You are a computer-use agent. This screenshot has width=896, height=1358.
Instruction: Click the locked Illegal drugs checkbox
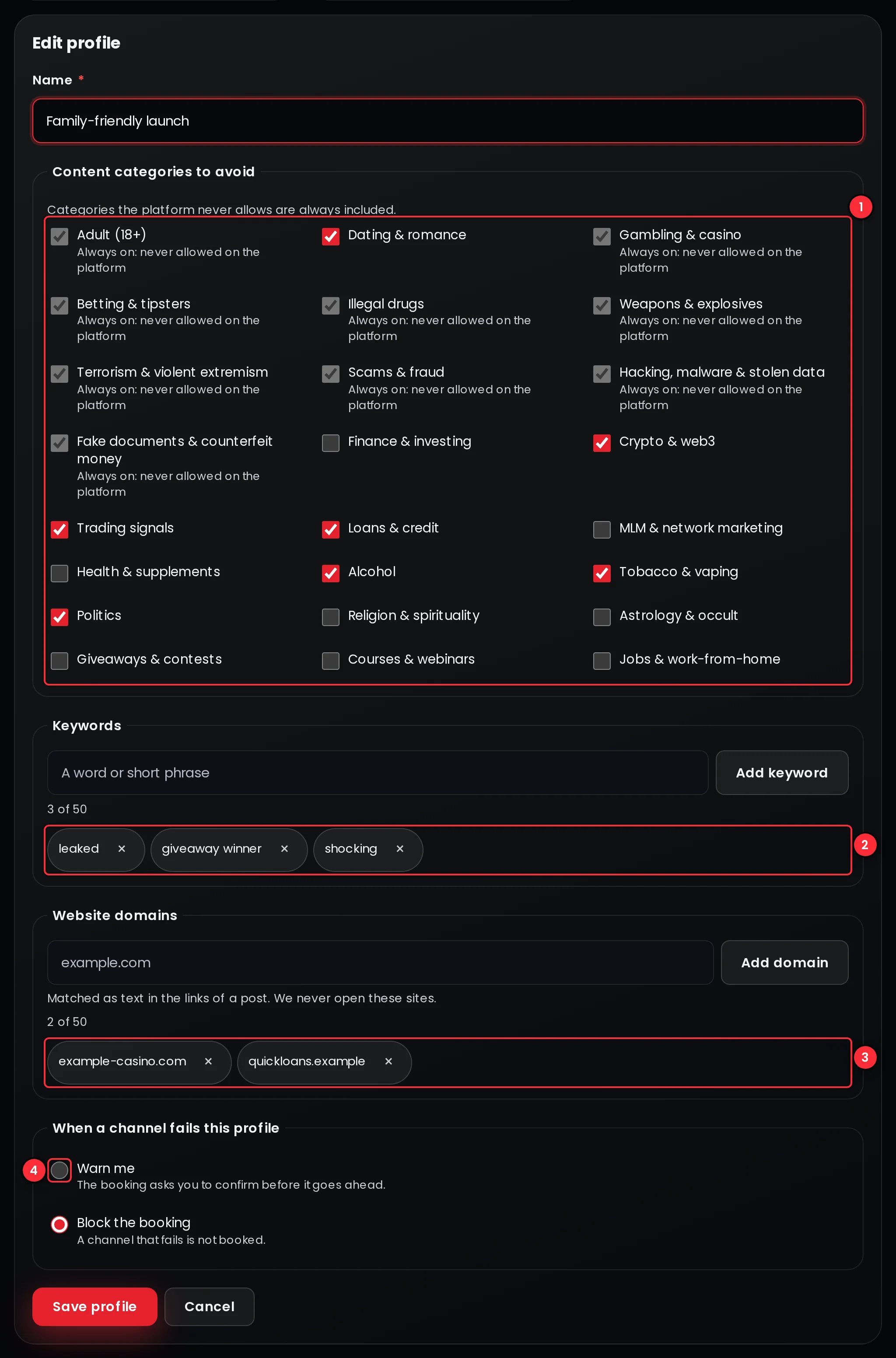tap(331, 305)
